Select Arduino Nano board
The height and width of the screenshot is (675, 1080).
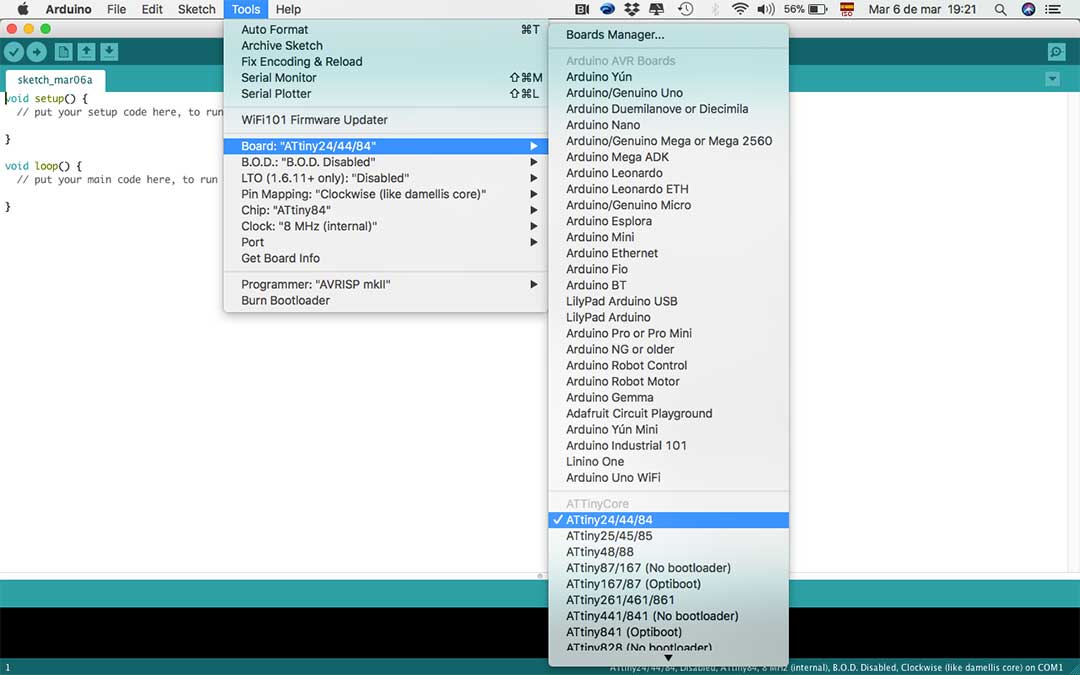tap(669, 125)
